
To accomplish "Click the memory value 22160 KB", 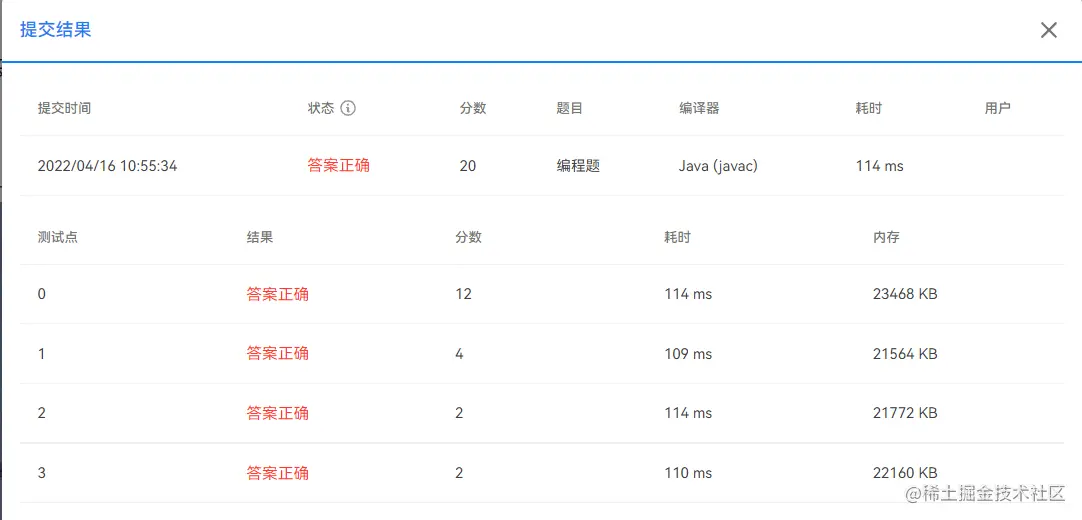I will coord(905,473).
